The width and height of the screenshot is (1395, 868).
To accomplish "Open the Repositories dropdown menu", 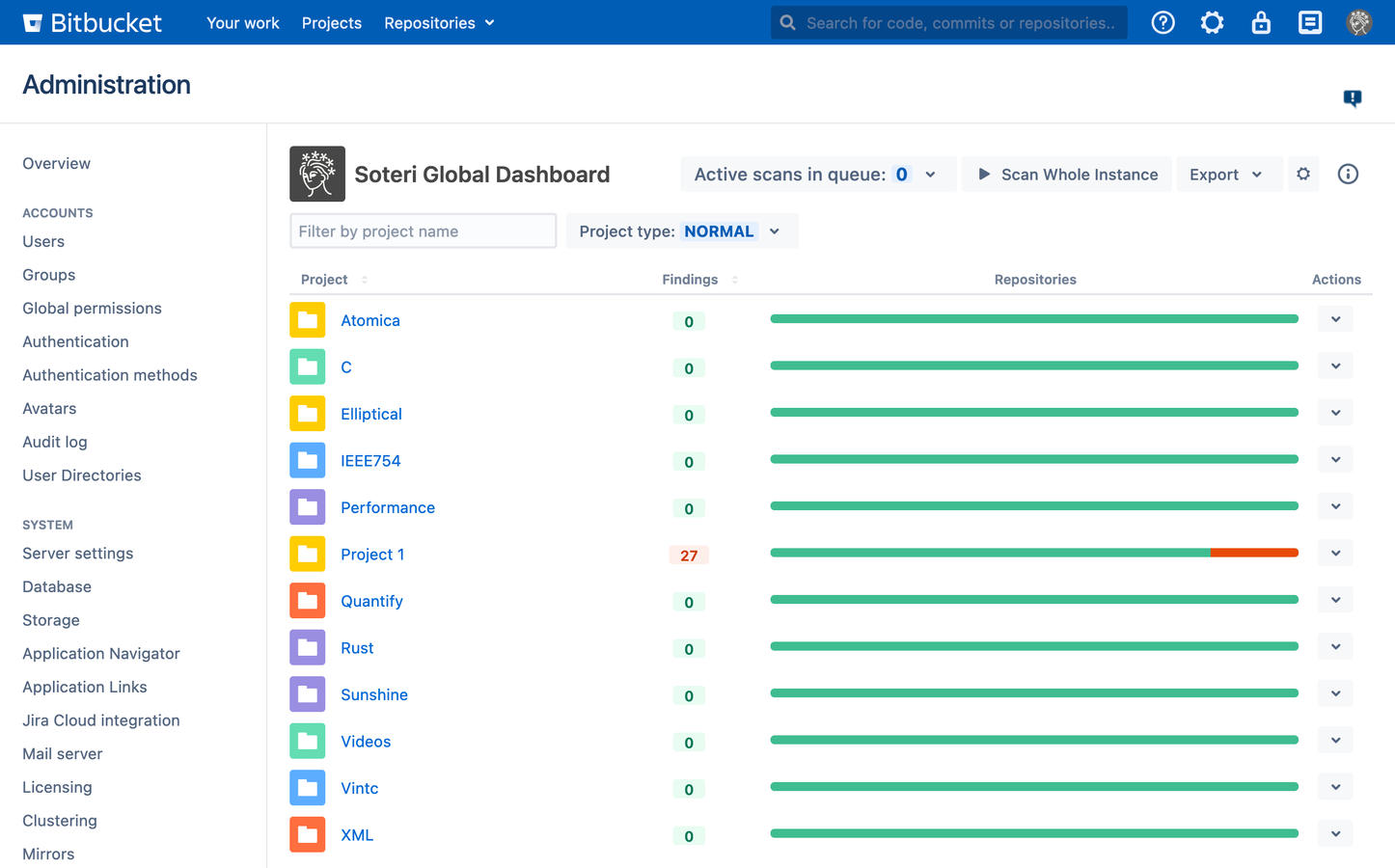I will [x=439, y=22].
